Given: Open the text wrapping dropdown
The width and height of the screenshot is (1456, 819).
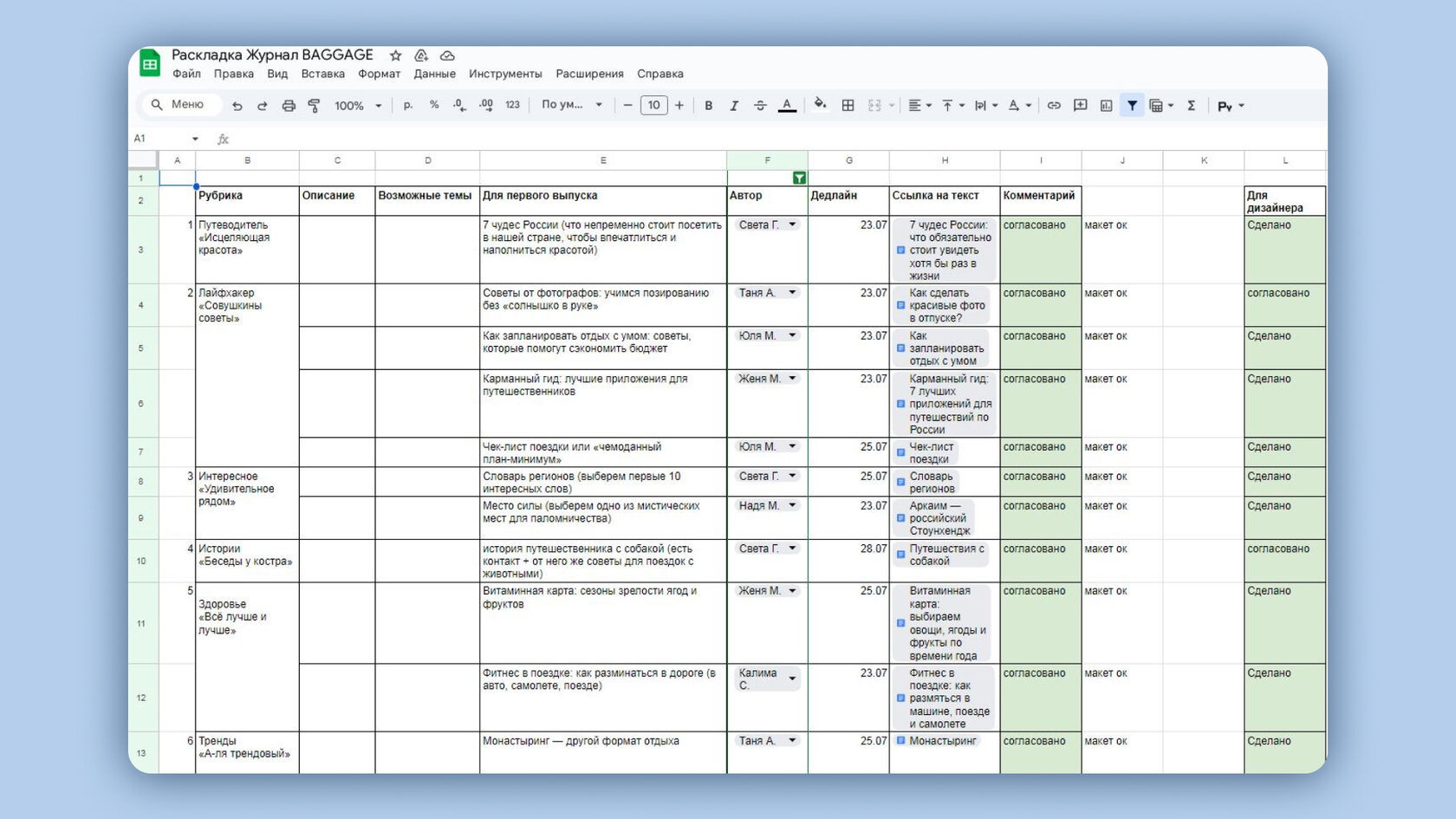Looking at the screenshot, I should point(986,106).
